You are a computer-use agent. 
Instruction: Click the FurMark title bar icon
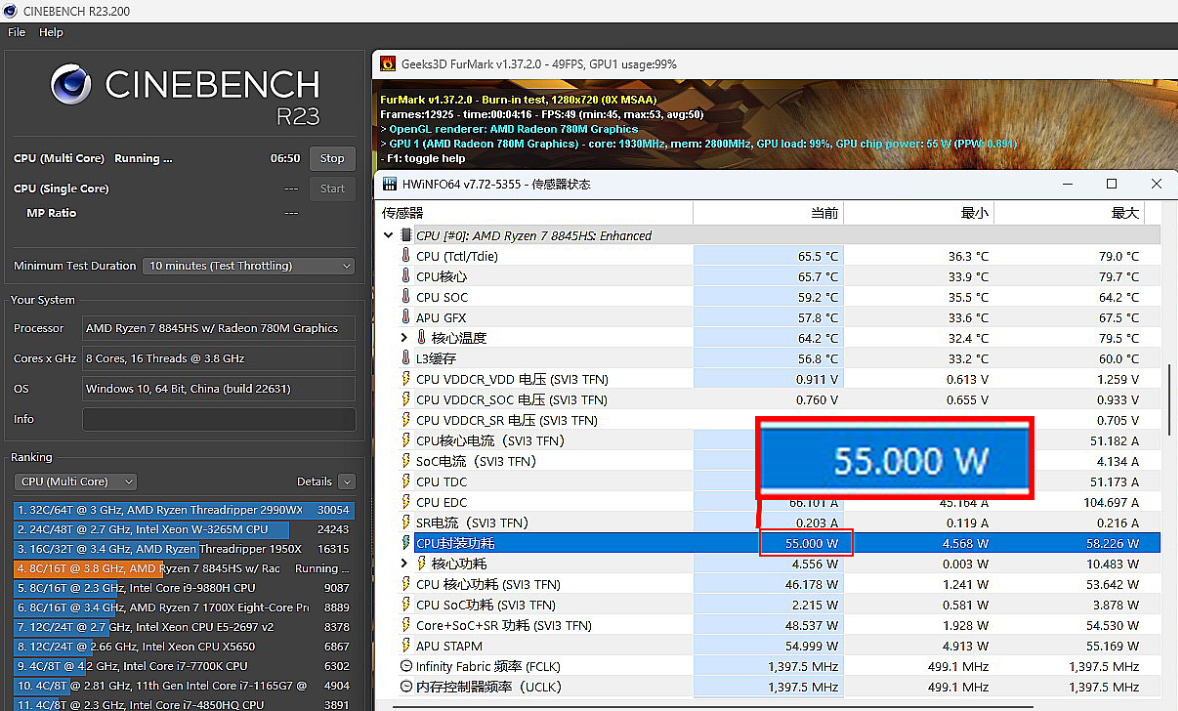click(x=387, y=64)
